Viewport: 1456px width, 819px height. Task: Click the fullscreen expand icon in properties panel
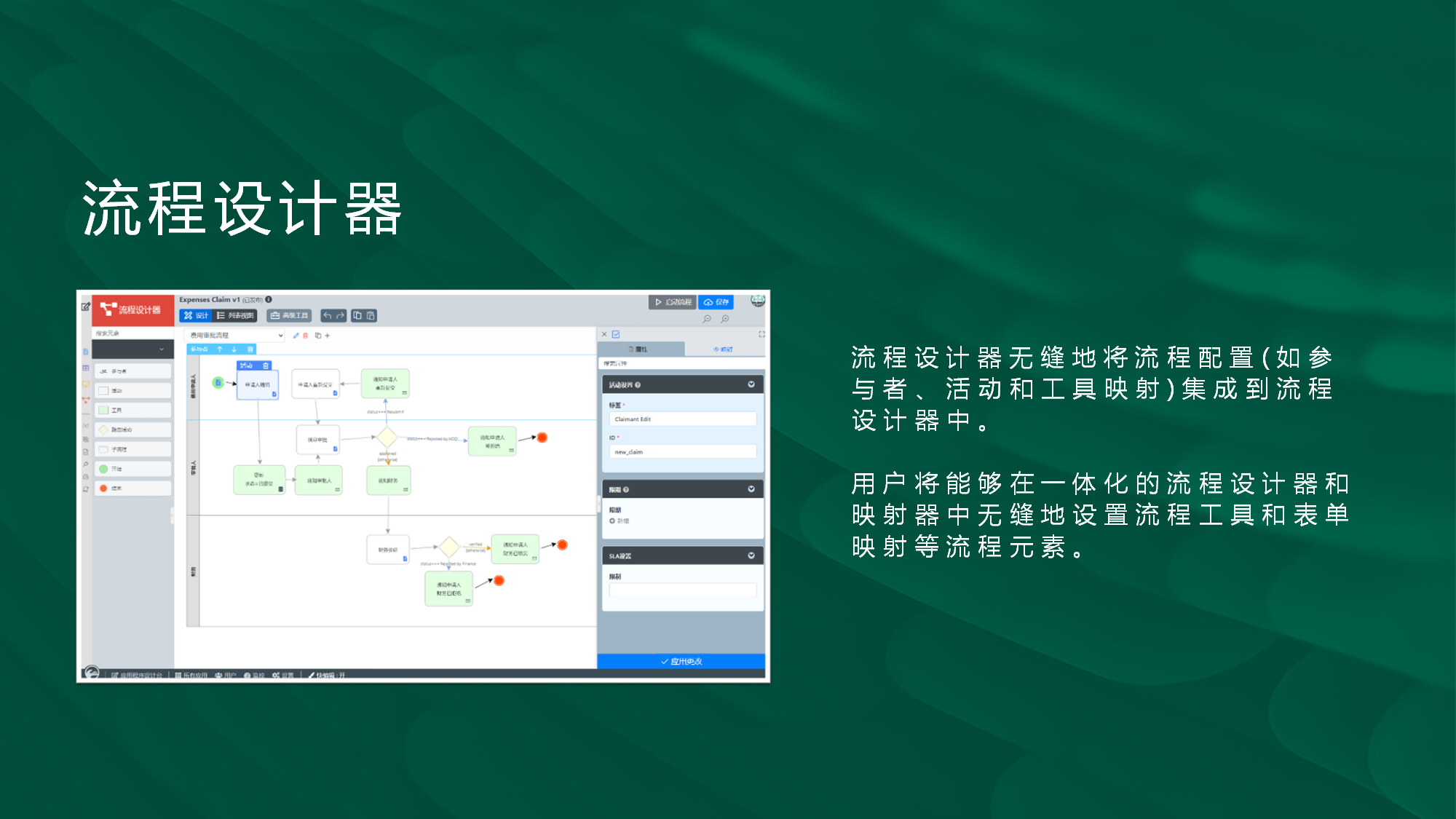(x=761, y=334)
